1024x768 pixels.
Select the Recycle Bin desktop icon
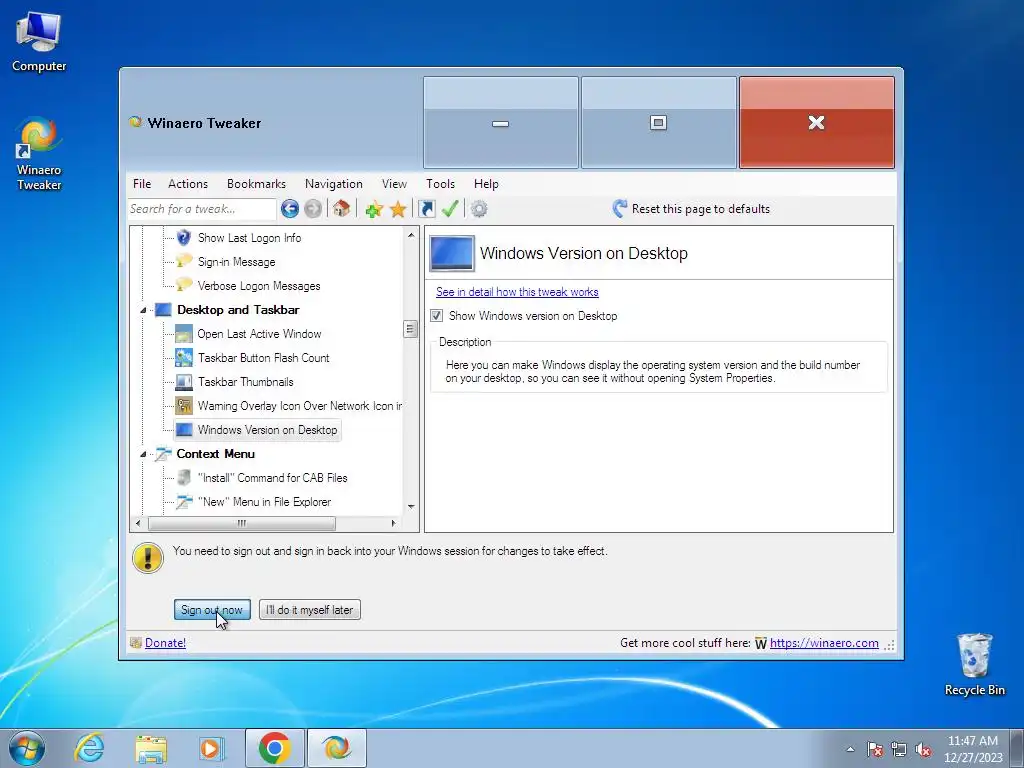[x=974, y=664]
